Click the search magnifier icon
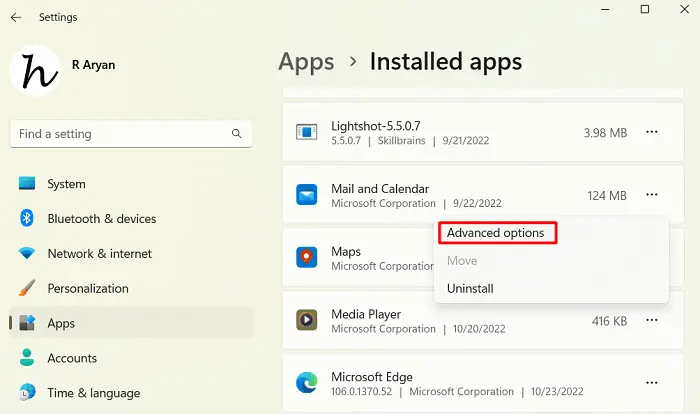 pos(237,134)
